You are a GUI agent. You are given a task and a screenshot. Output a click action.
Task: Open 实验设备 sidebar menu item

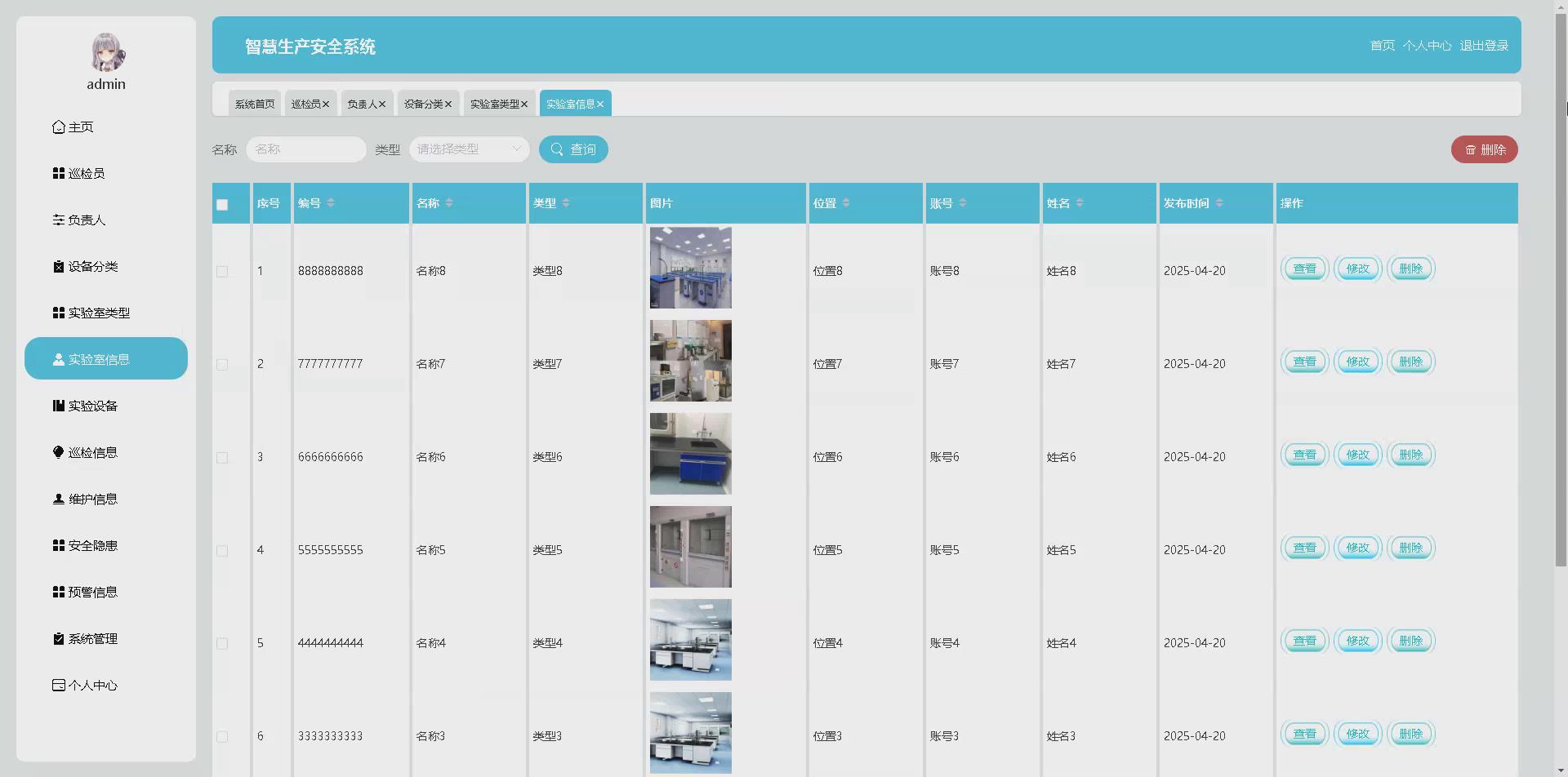point(106,406)
